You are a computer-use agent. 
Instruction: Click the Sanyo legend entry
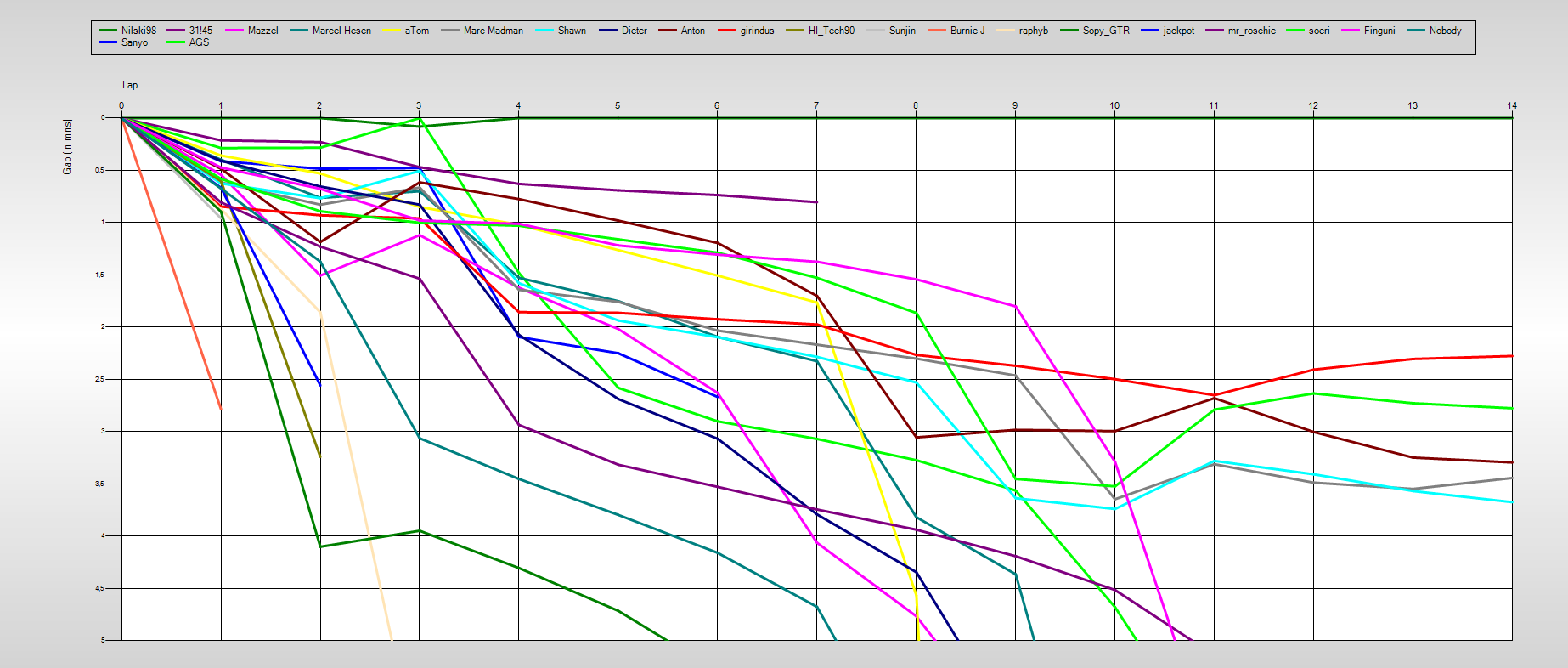134,42
